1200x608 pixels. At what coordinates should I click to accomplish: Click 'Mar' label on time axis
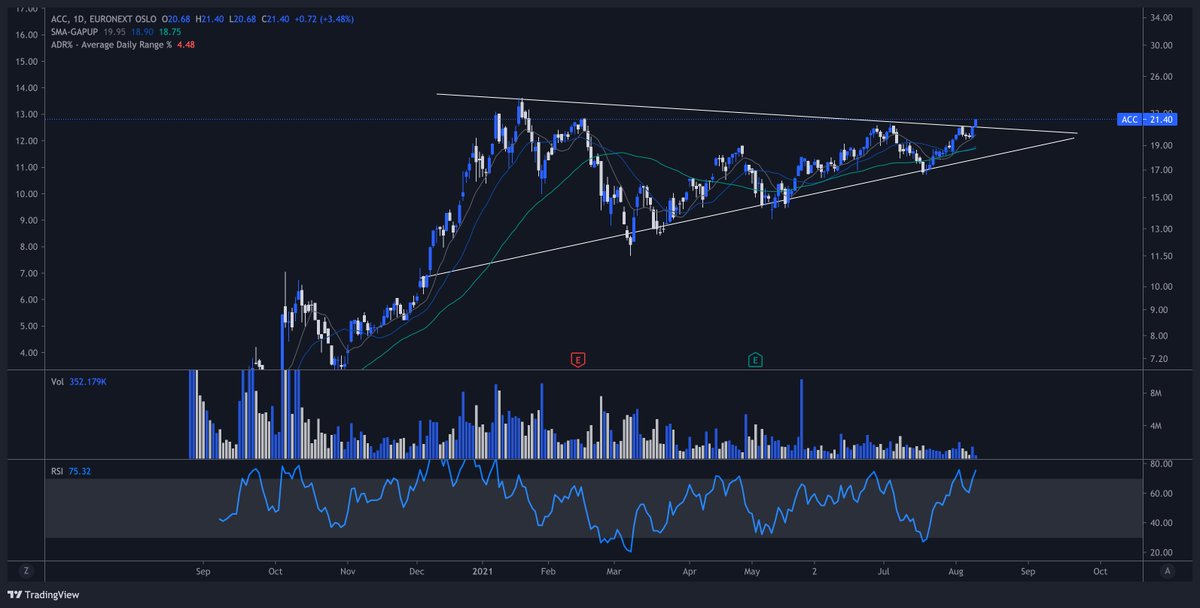[616, 570]
